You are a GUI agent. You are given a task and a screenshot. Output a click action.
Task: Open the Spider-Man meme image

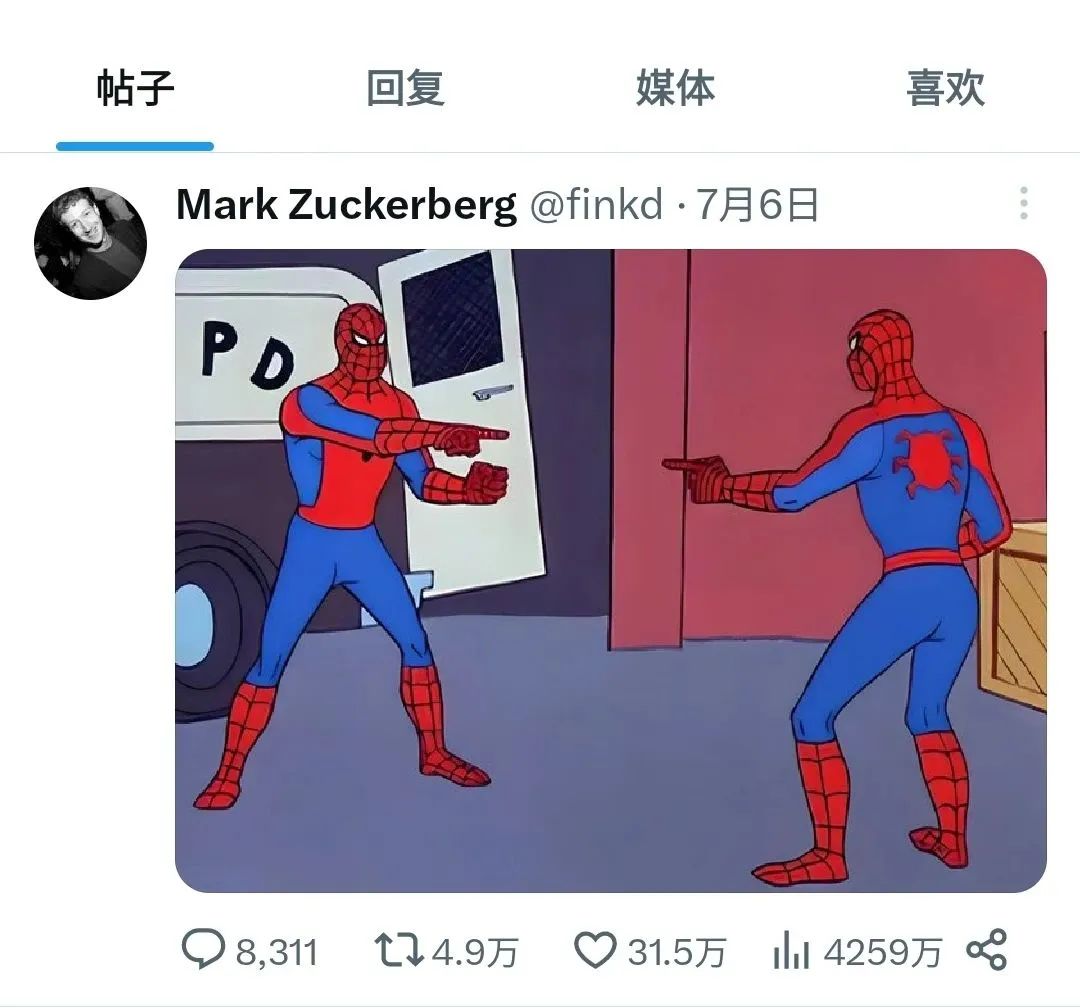[611, 570]
